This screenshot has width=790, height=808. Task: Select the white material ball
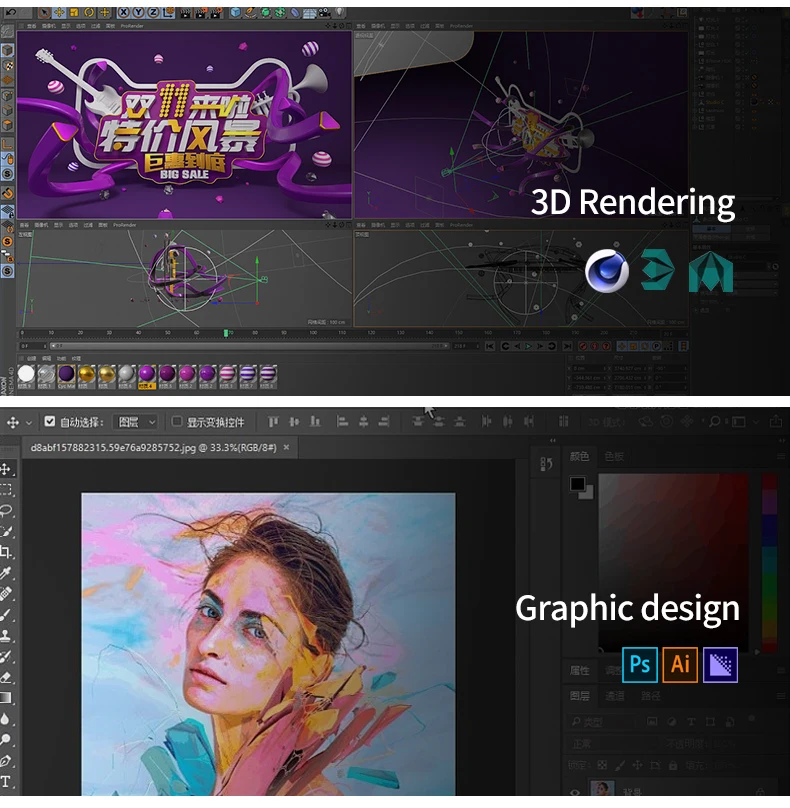(26, 375)
